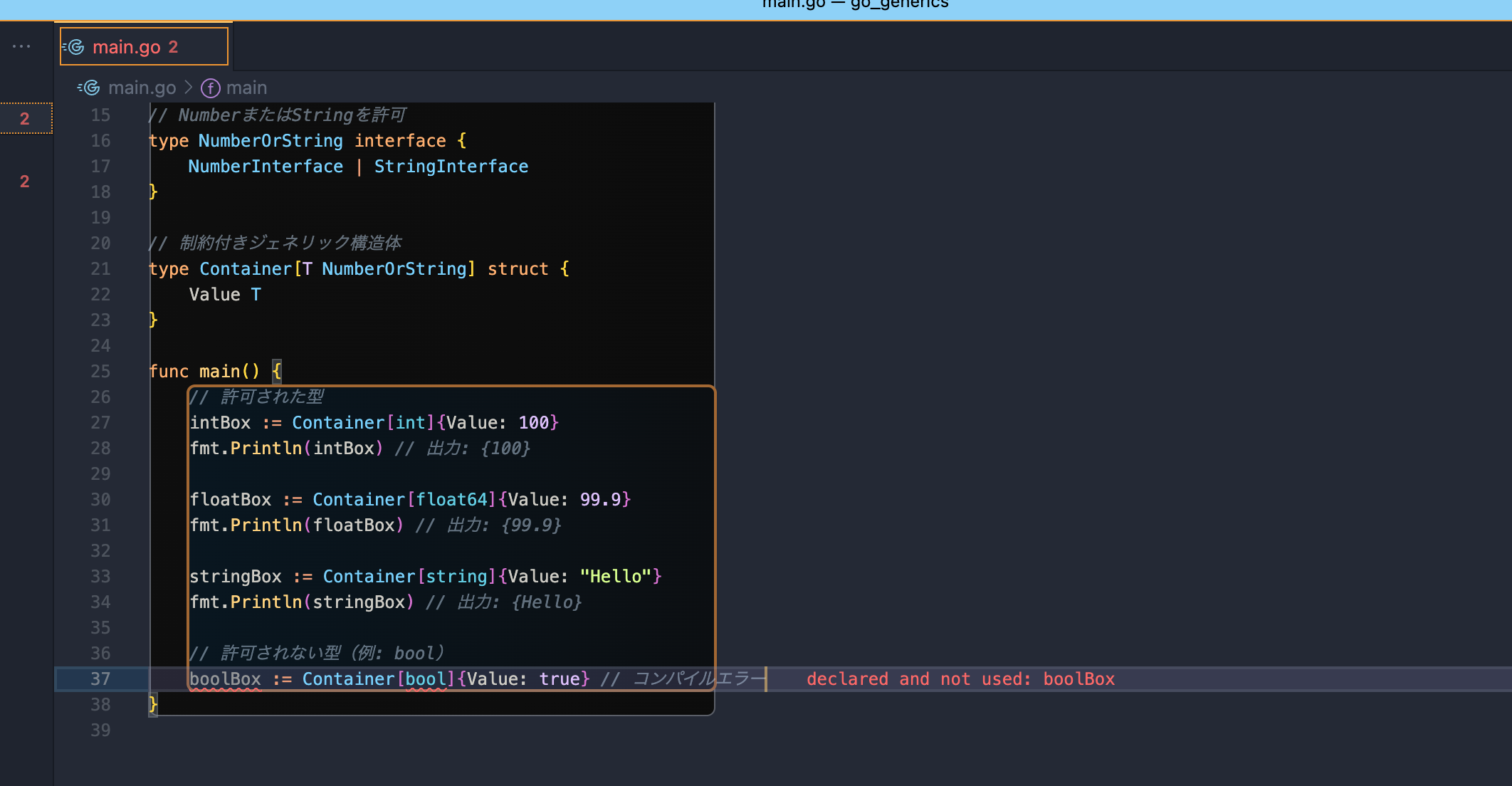Click the NumberInterface identifier on line 17

[266, 167]
